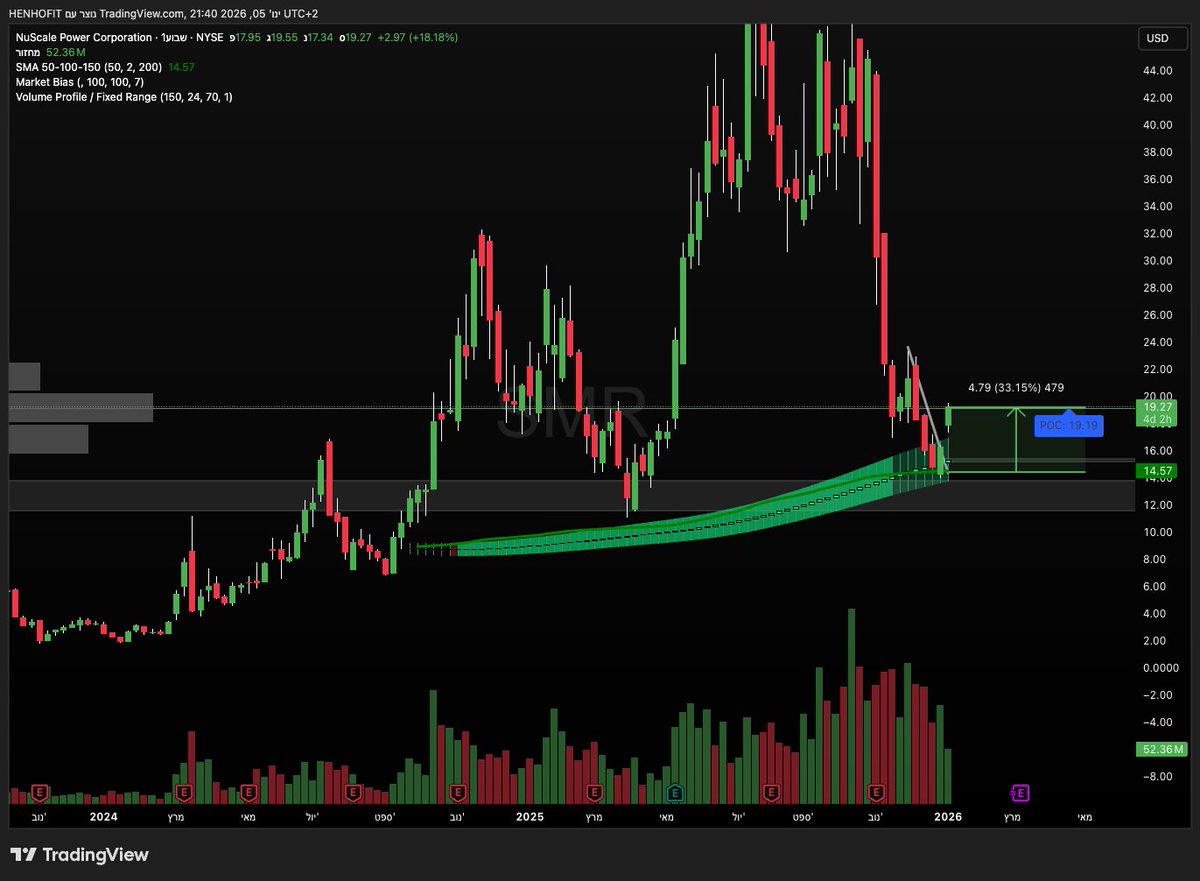Open the red earnings marker above מרץ 2024
This screenshot has height=881, width=1200.
(x=184, y=793)
